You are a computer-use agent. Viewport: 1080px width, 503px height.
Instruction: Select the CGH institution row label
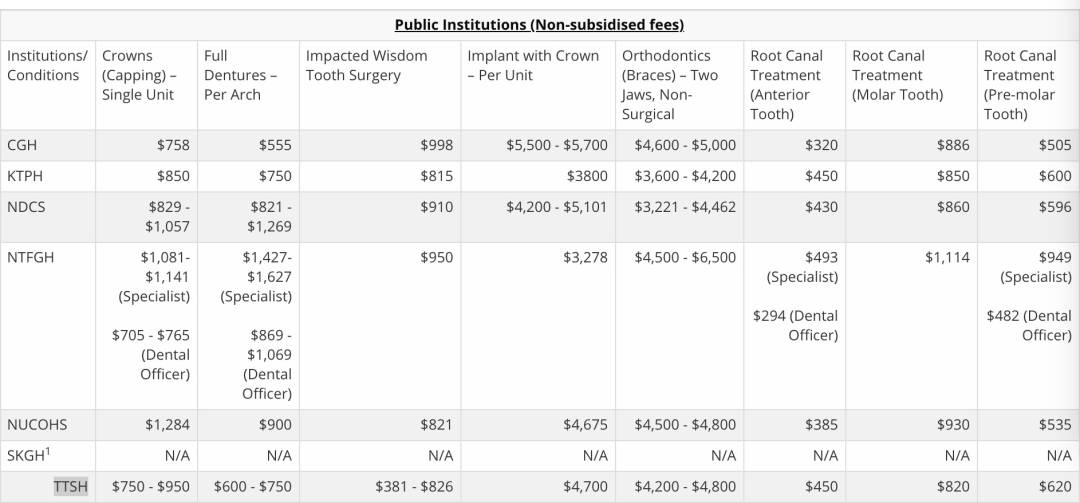click(x=23, y=145)
